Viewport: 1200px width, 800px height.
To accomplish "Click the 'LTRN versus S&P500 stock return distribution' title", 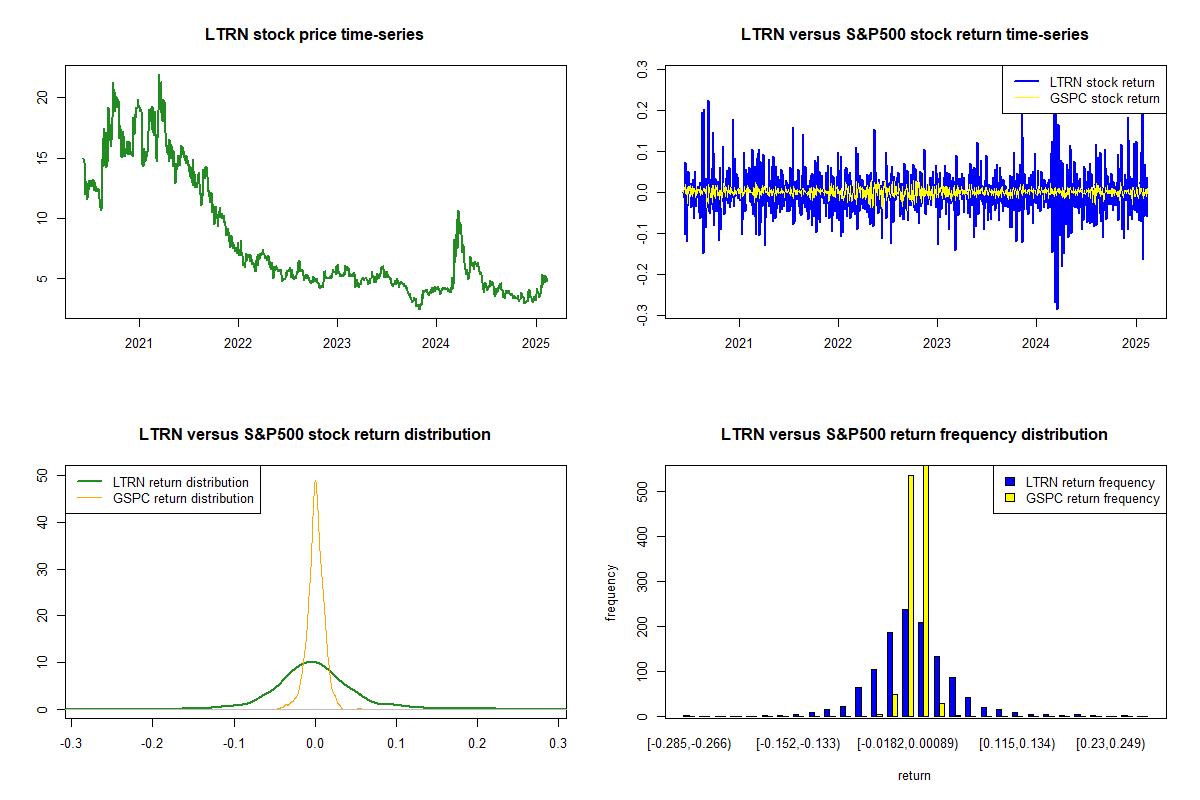I will (x=314, y=435).
